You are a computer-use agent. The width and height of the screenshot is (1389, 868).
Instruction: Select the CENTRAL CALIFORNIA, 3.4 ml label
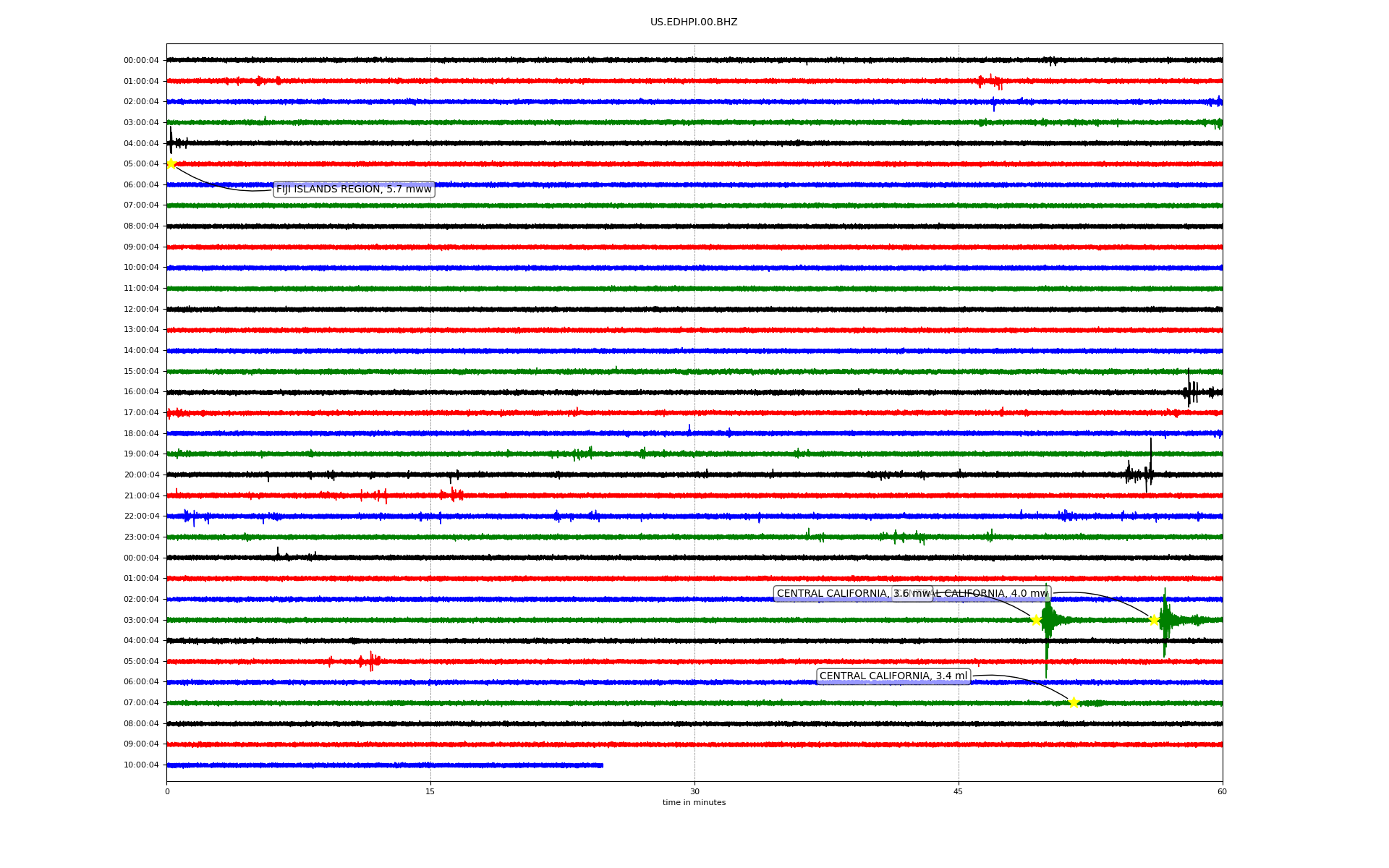pyautogui.click(x=893, y=676)
